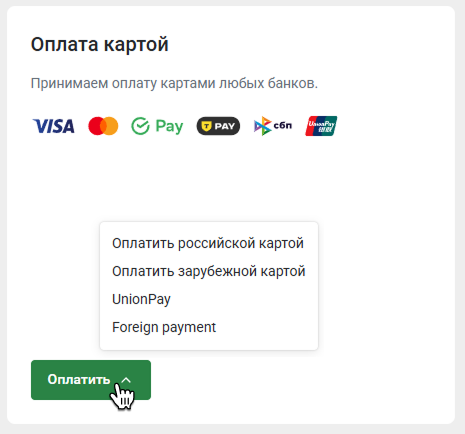Click the black T-Pay badge
The width and height of the screenshot is (465, 434).
pos(218,126)
